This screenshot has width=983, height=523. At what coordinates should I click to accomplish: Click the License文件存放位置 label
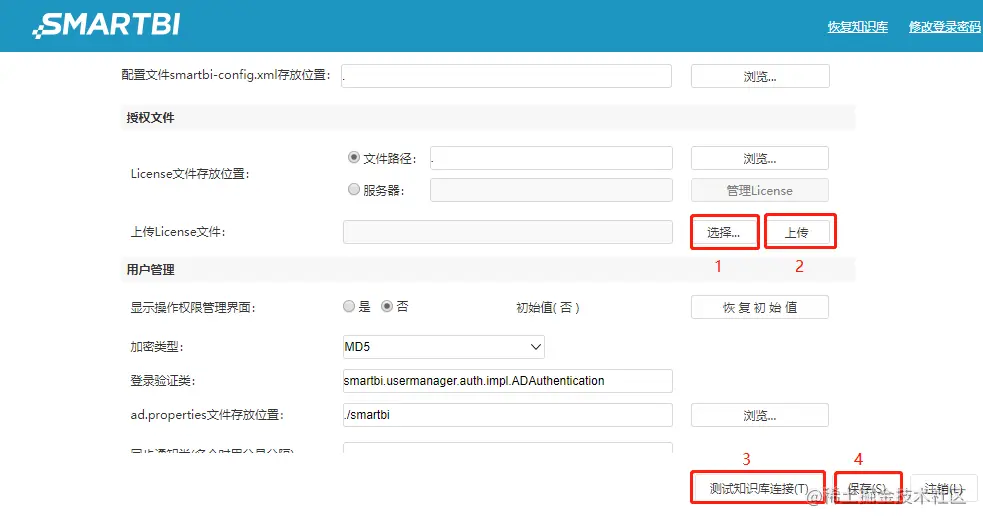(x=190, y=174)
